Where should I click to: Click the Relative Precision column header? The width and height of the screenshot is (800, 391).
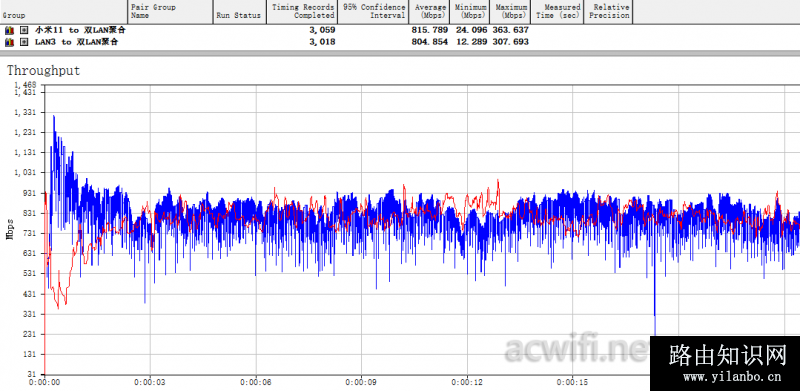(608, 12)
